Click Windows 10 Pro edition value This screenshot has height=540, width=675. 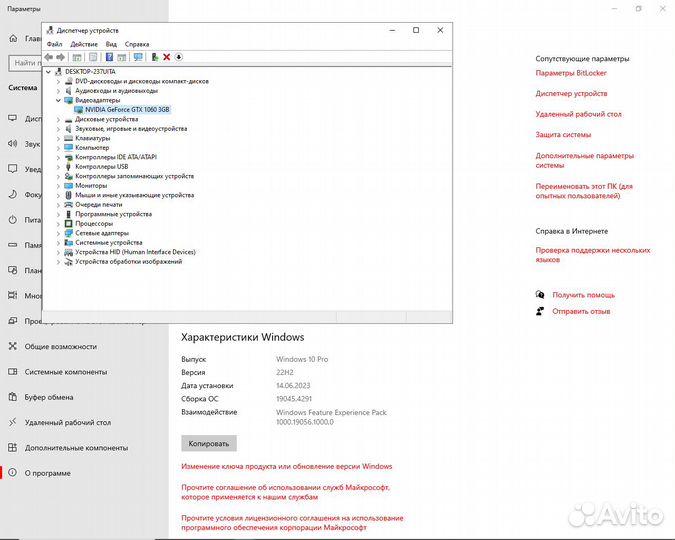(302, 359)
